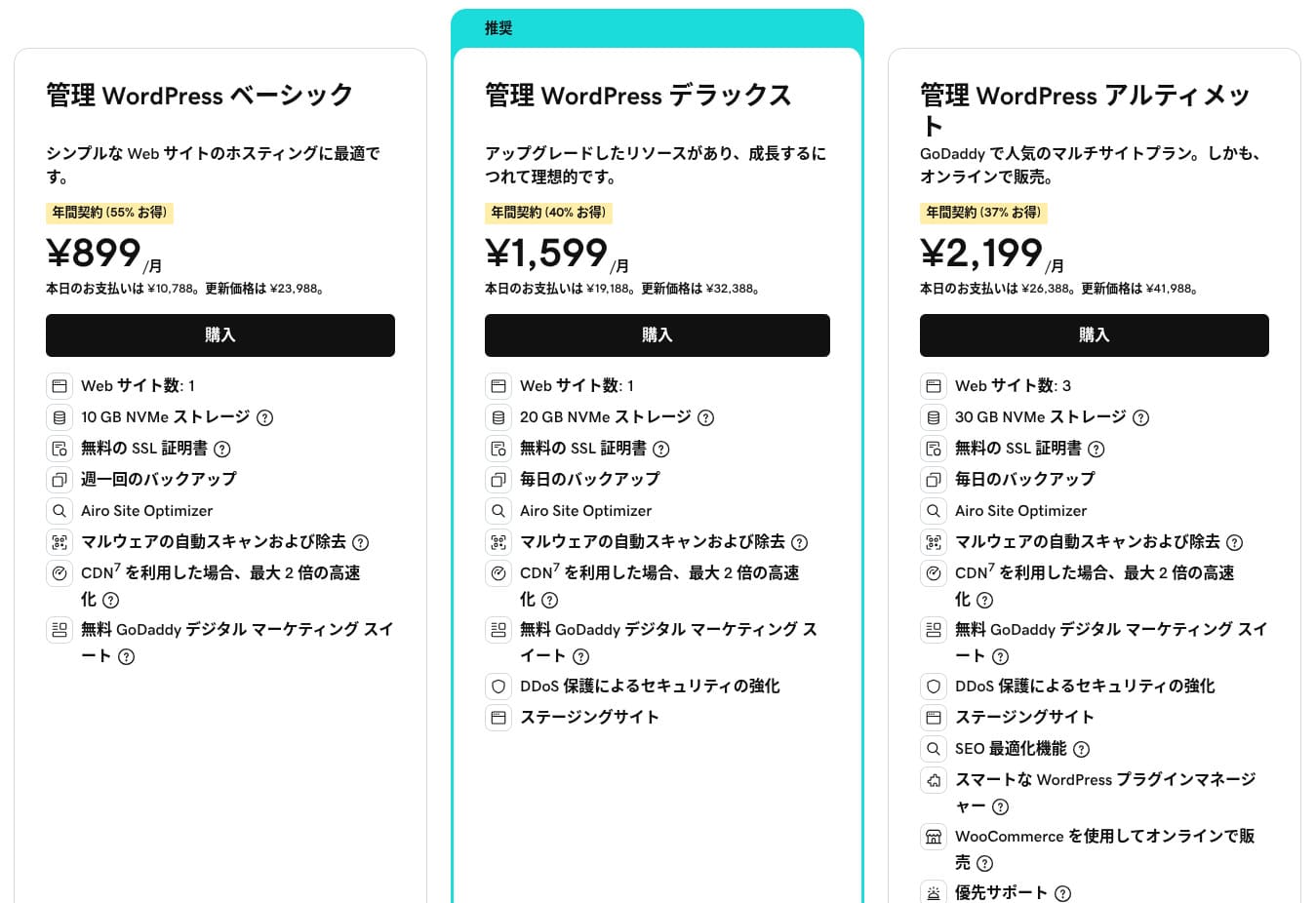Click the 年間契約 (55% お得) badge
Image resolution: width=1316 pixels, height=903 pixels.
pos(109,213)
